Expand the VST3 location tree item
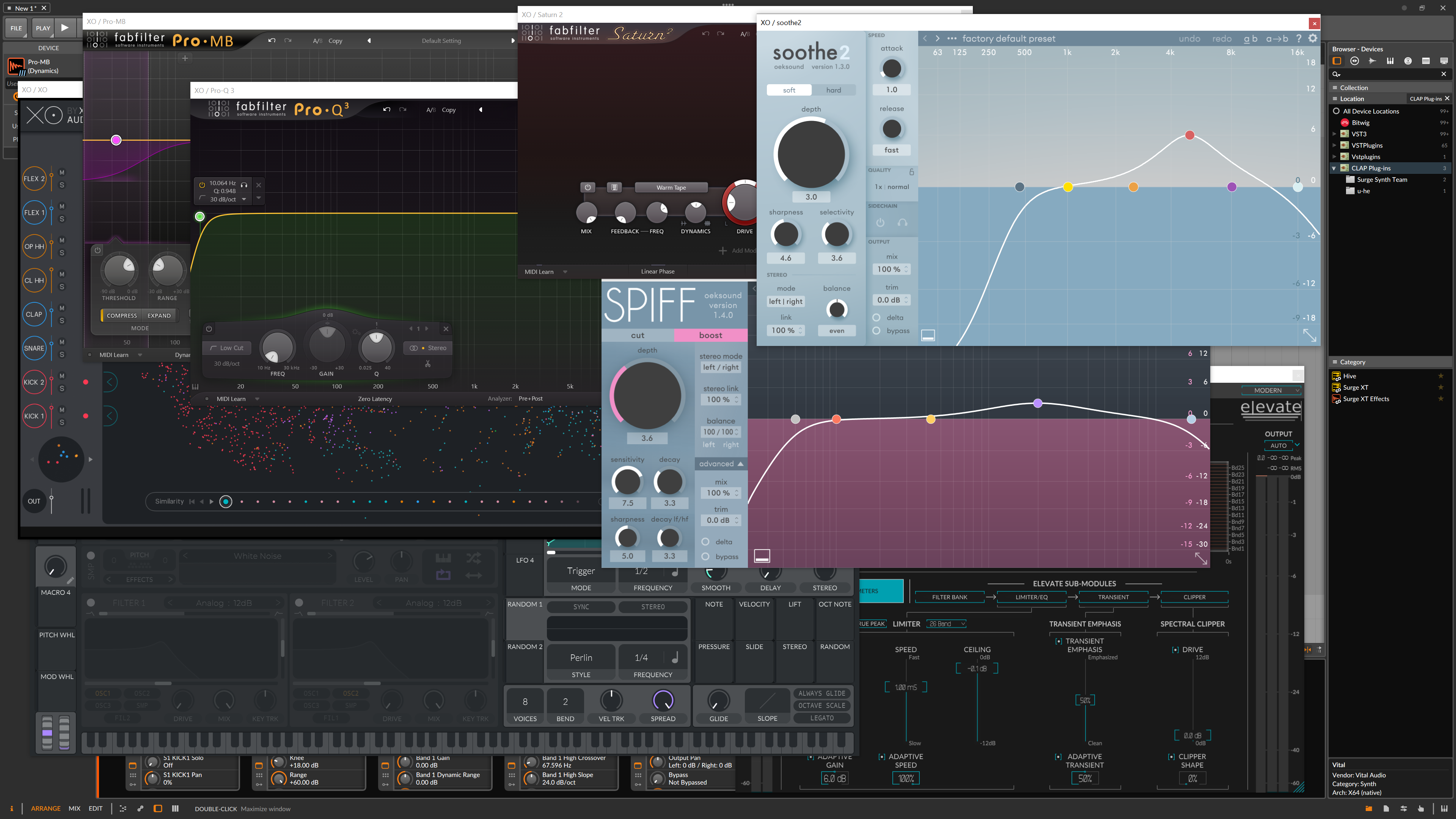Image resolution: width=1456 pixels, height=819 pixels. pyautogui.click(x=1335, y=134)
